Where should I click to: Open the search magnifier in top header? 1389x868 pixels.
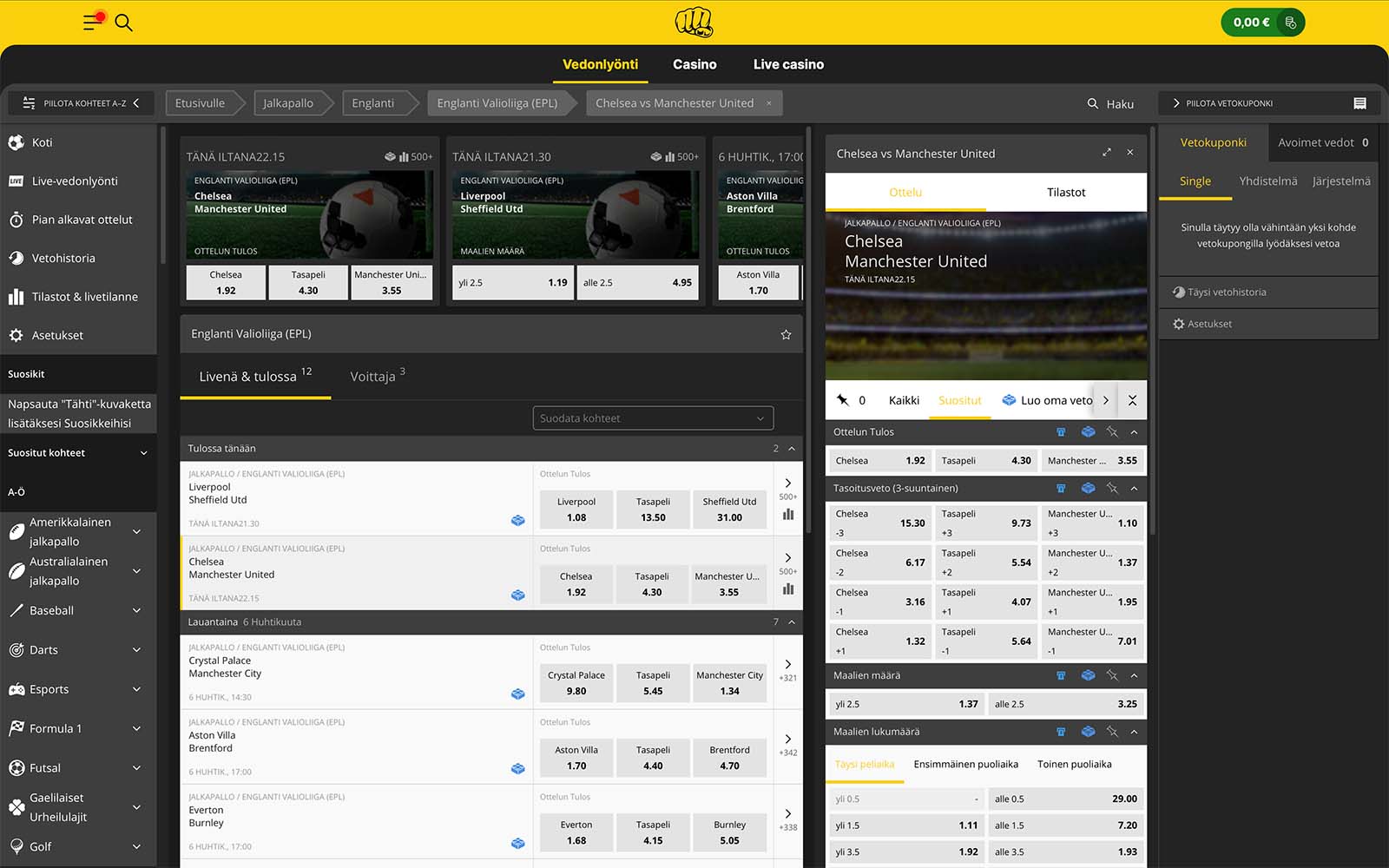tap(123, 23)
